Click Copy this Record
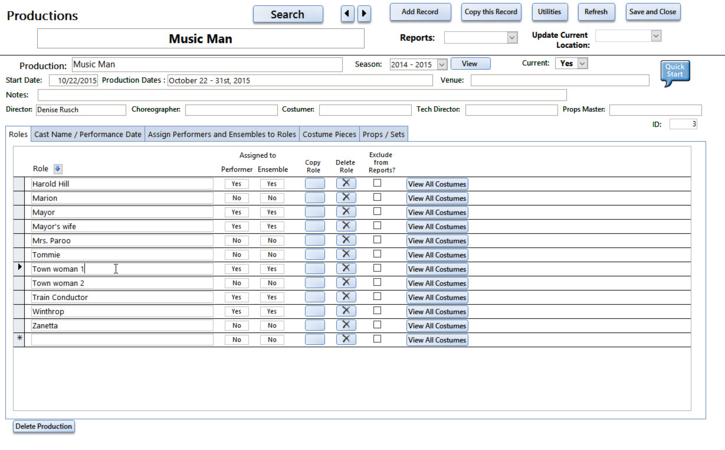 click(491, 12)
